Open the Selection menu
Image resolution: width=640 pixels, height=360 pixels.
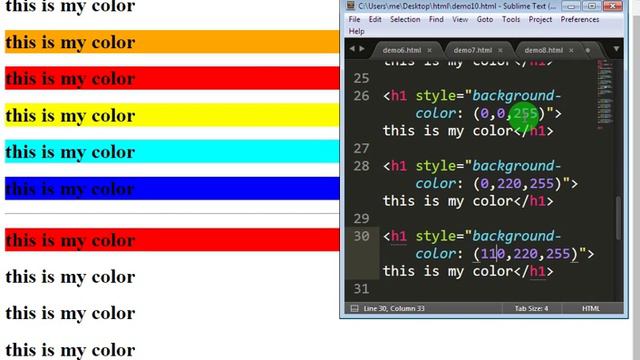click(x=405, y=19)
